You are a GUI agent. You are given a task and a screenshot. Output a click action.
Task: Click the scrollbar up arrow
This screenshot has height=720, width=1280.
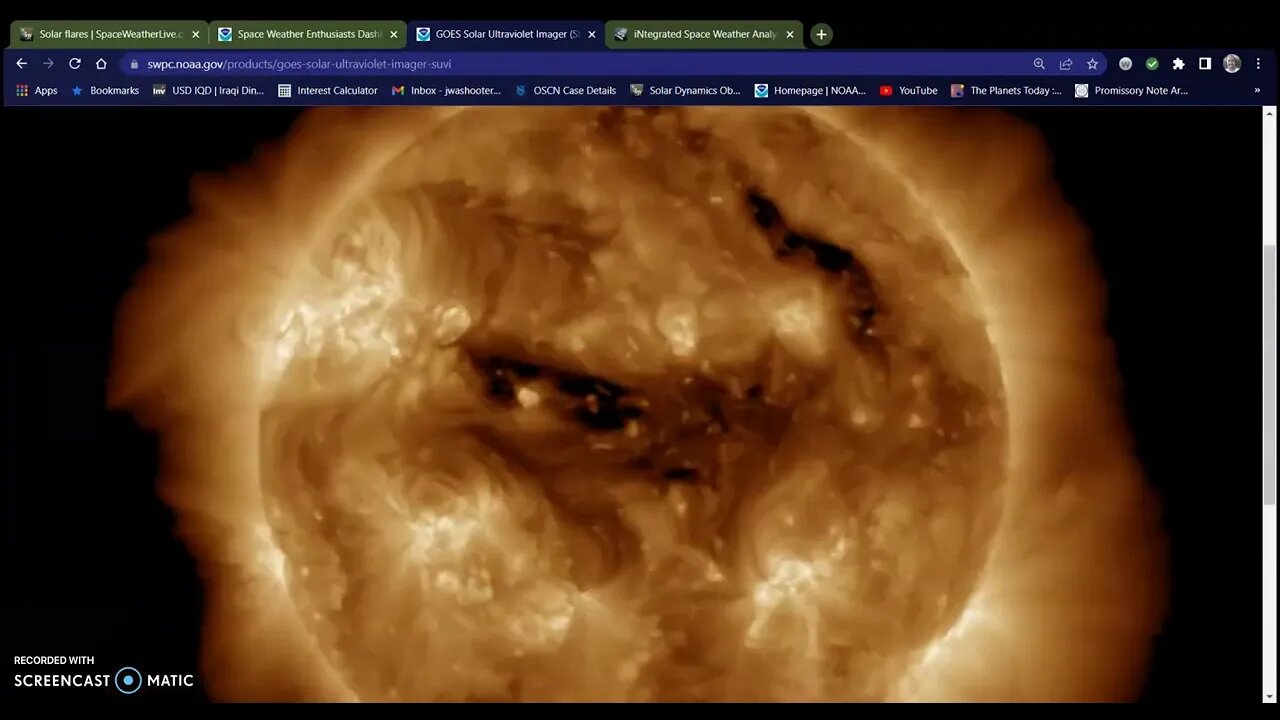[1270, 113]
